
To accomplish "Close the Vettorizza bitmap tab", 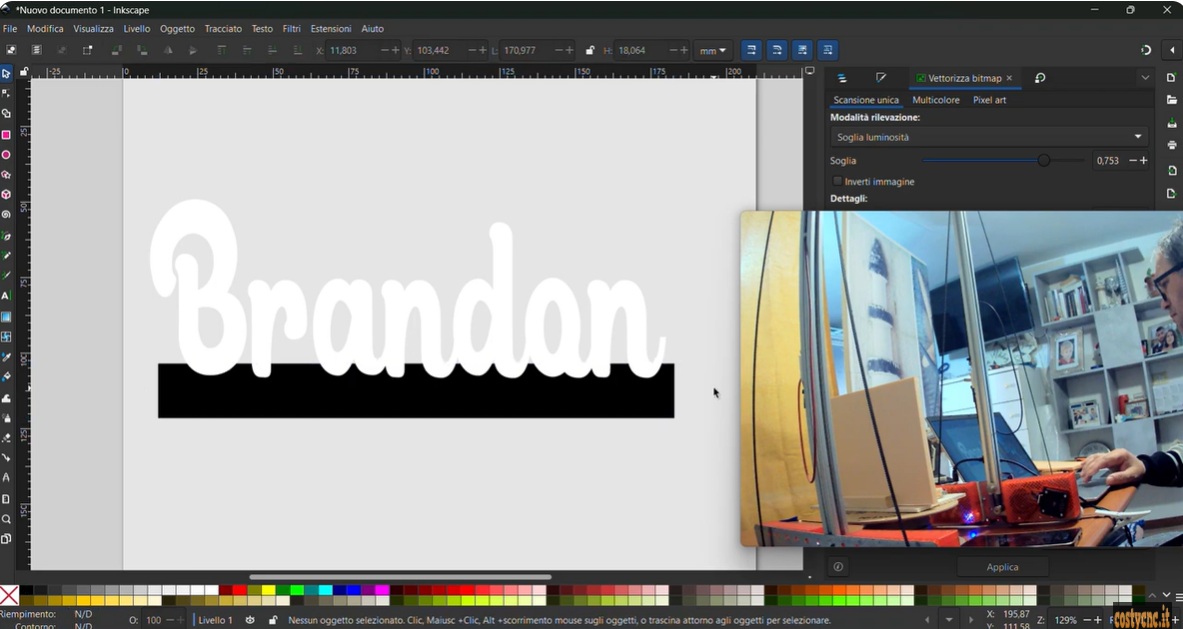I will (x=1009, y=78).
